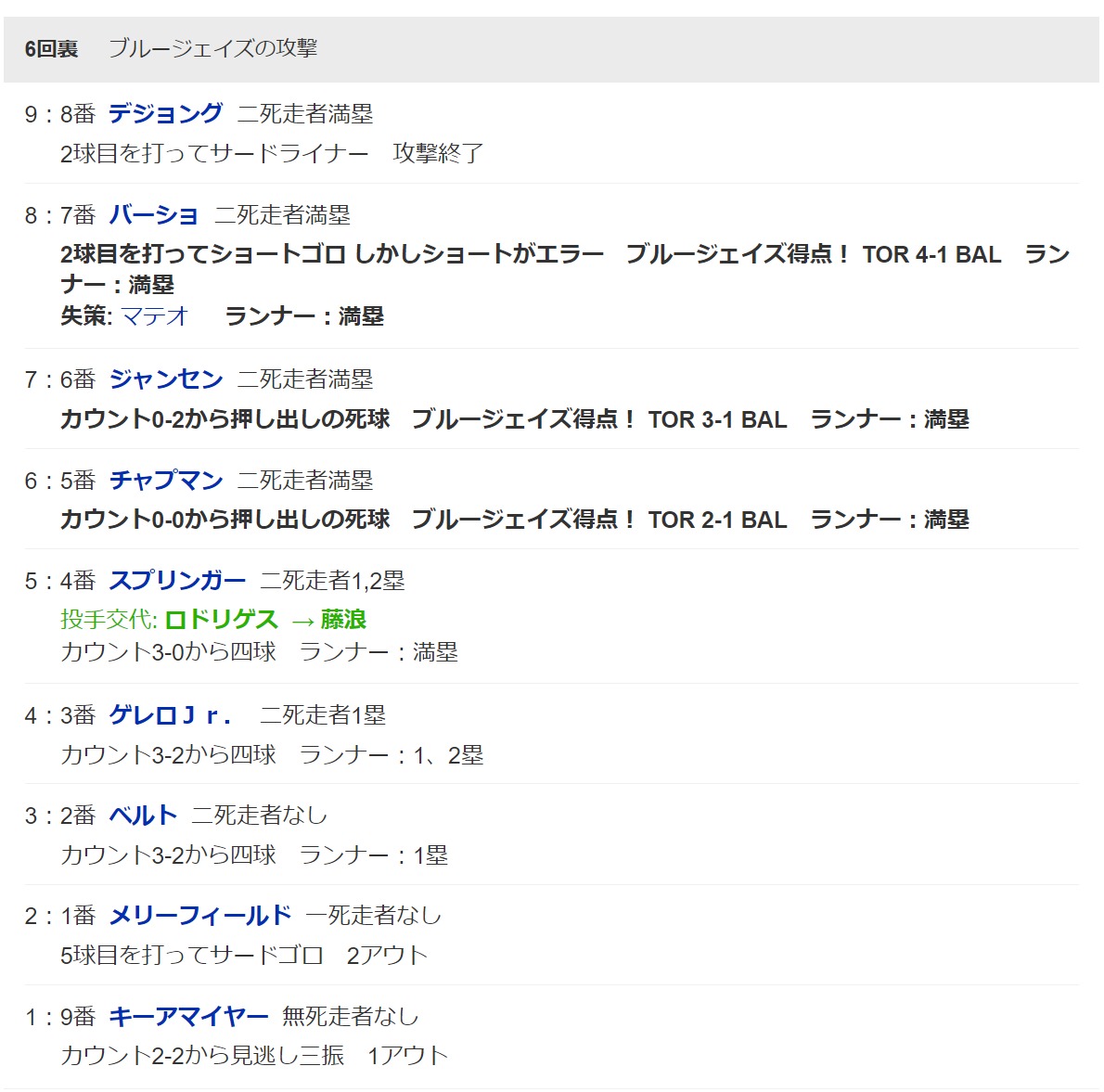Open player link ジャンセン
Image resolution: width=1104 pixels, height=1092 pixels.
tap(165, 379)
